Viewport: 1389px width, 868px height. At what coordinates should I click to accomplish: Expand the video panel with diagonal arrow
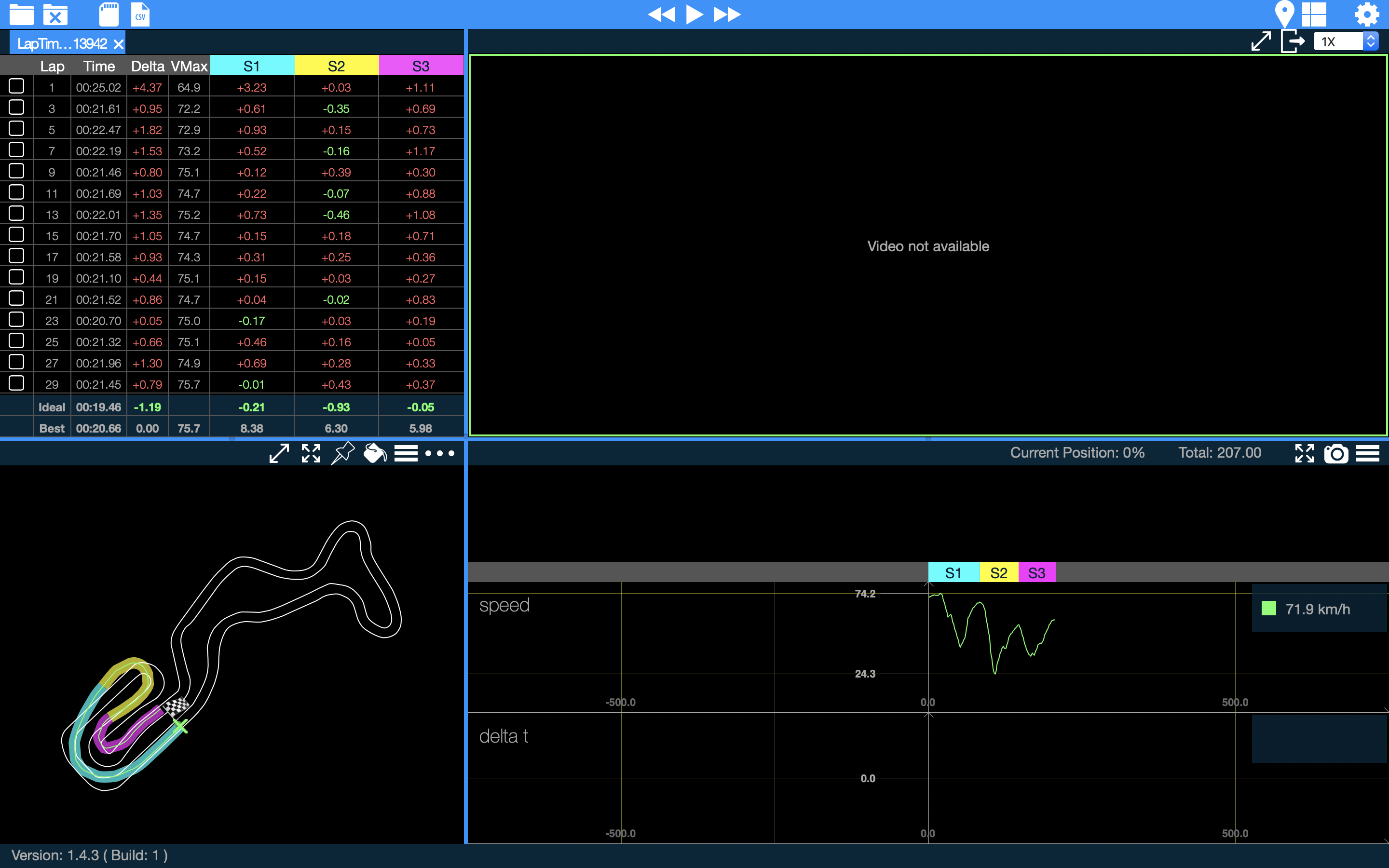click(1260, 41)
